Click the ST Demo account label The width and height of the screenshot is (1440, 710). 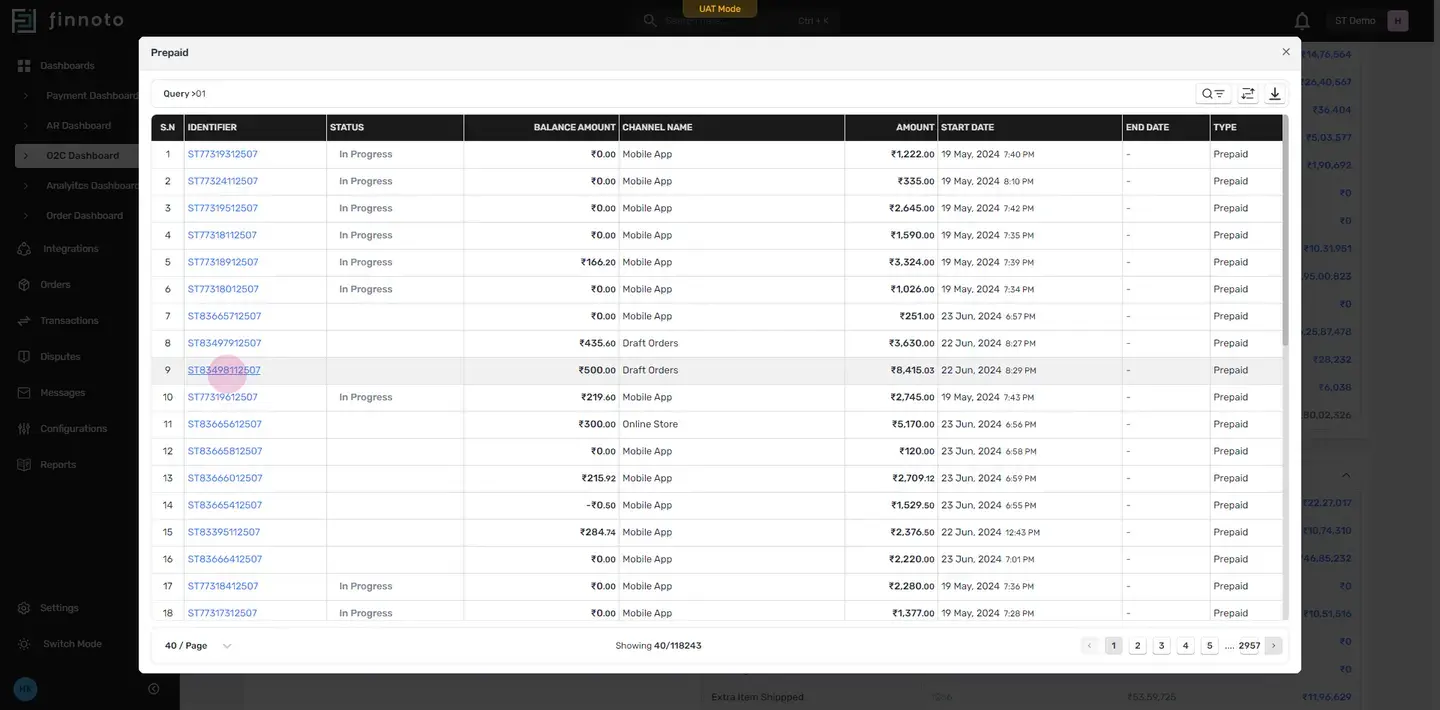click(1355, 20)
